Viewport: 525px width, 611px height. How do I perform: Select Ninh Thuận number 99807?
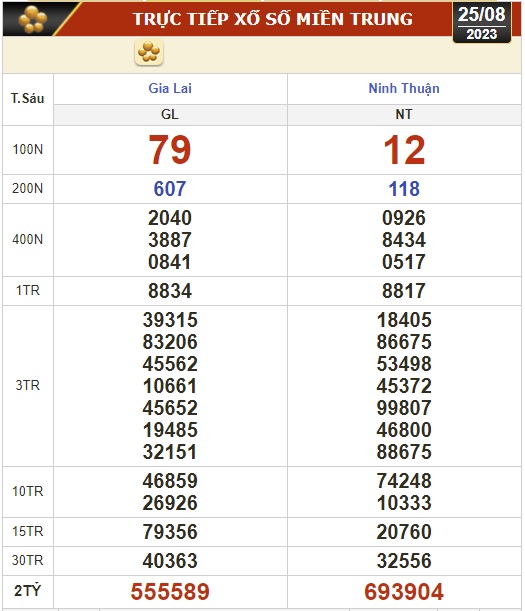pos(404,408)
